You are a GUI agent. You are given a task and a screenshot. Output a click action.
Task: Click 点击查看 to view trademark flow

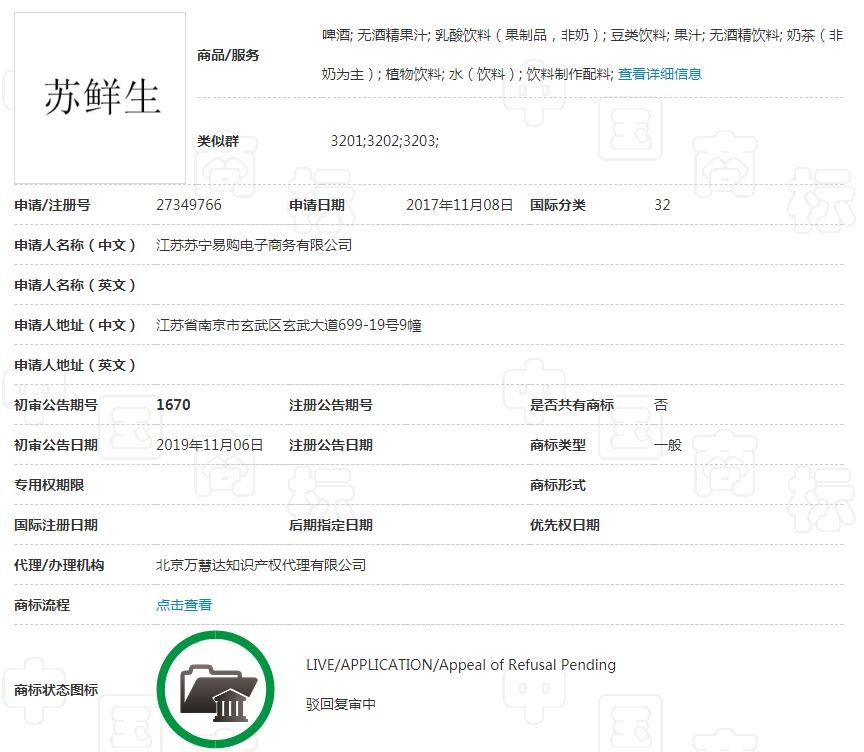(183, 605)
